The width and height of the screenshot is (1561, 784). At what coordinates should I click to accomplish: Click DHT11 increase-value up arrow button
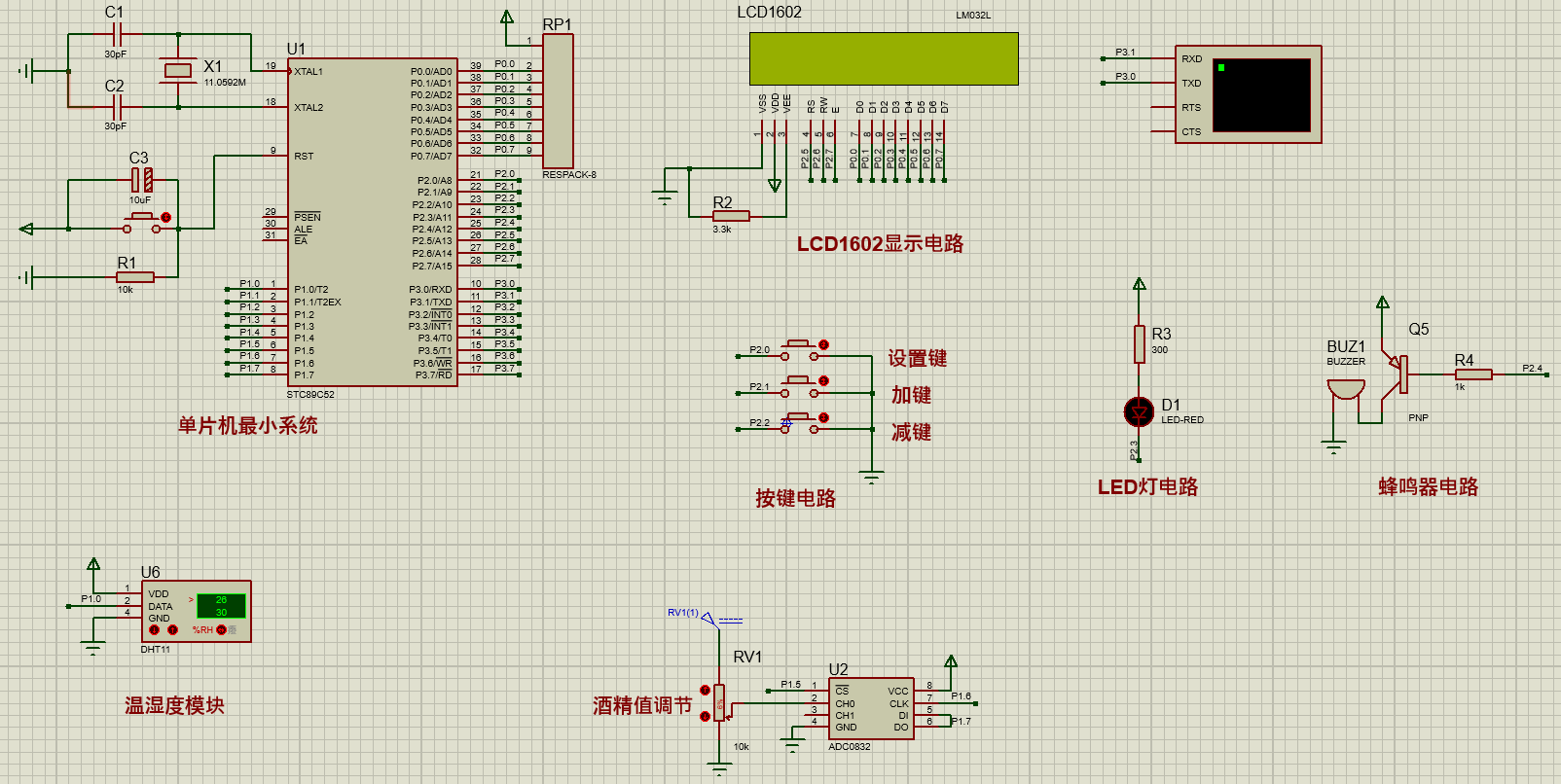point(172,630)
